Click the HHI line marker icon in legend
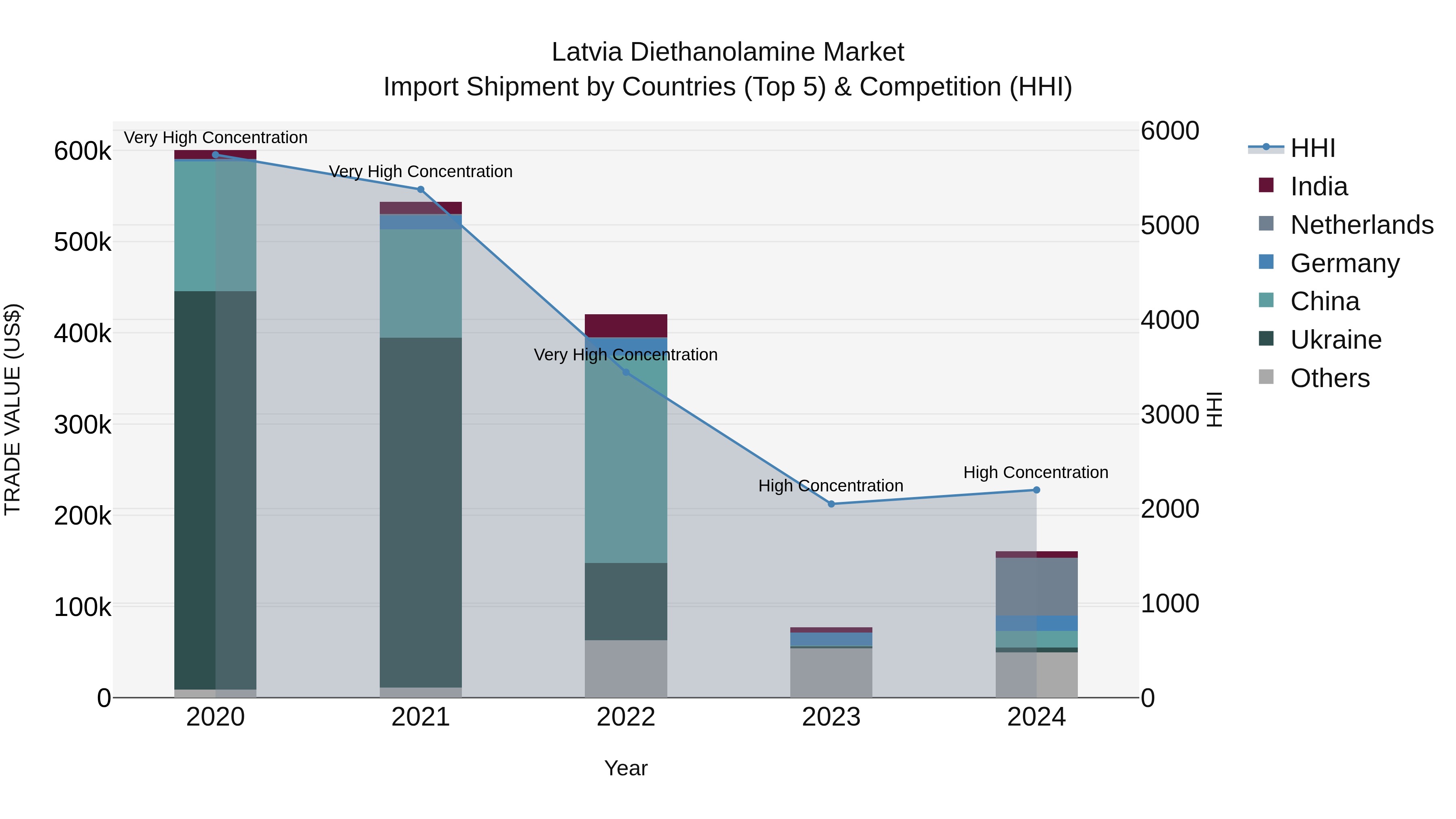 [x=1266, y=147]
